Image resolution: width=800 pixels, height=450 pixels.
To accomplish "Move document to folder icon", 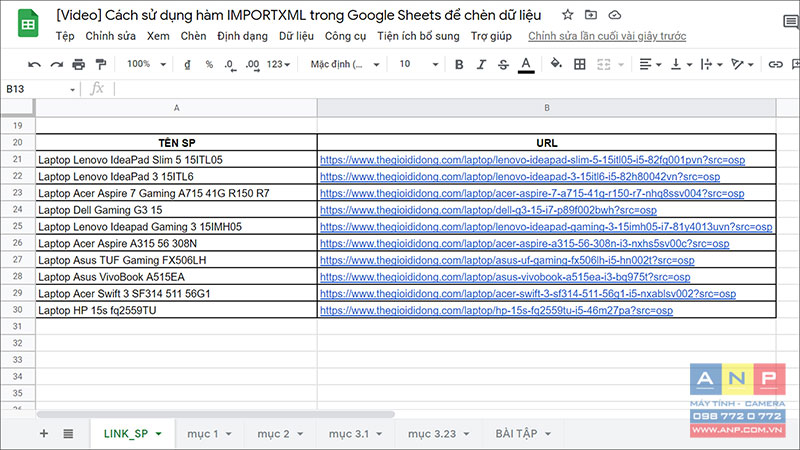I will click(x=591, y=15).
